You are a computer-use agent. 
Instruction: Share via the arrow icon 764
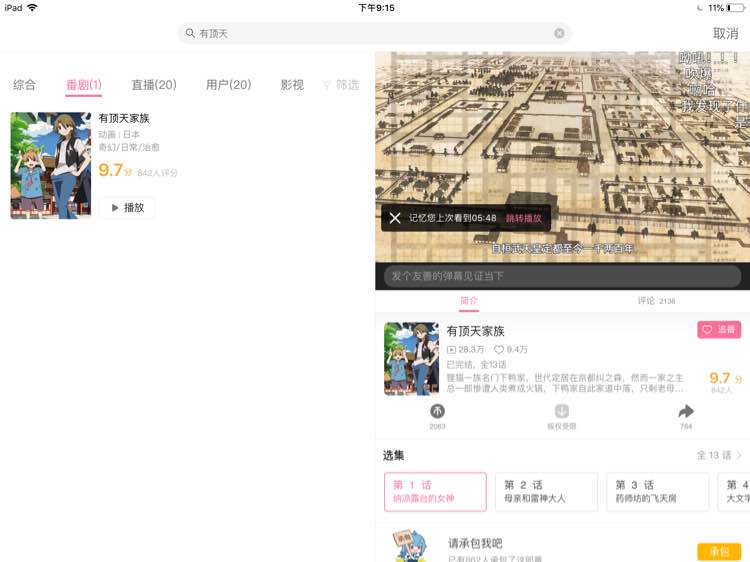[x=686, y=411]
